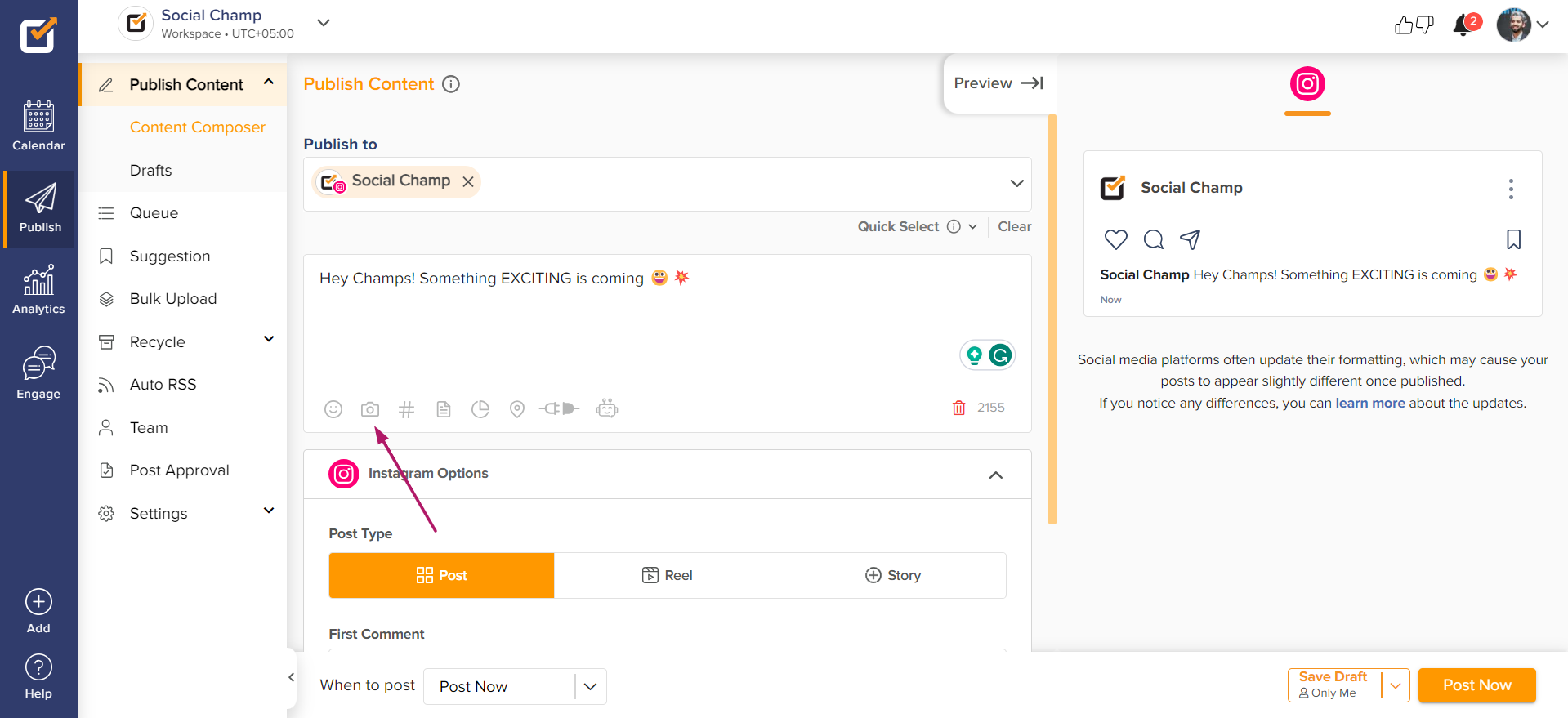
Task: Click the orange Post Now button
Action: 1477,685
